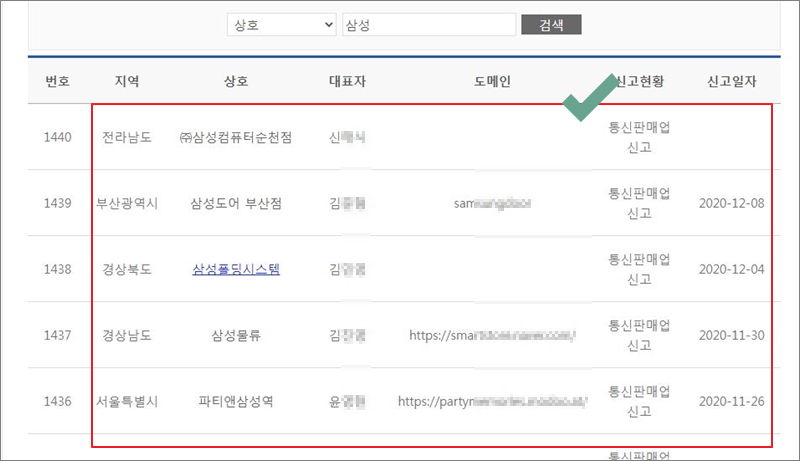Click the 경상남도 region cell

click(x=127, y=336)
